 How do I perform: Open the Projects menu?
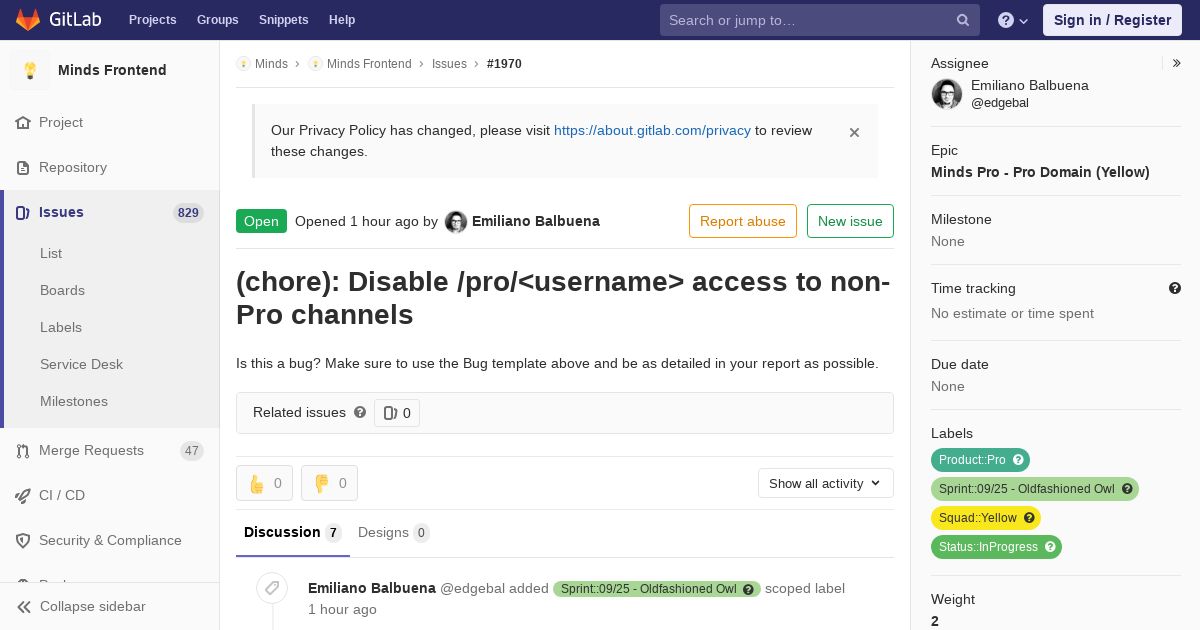coord(152,20)
